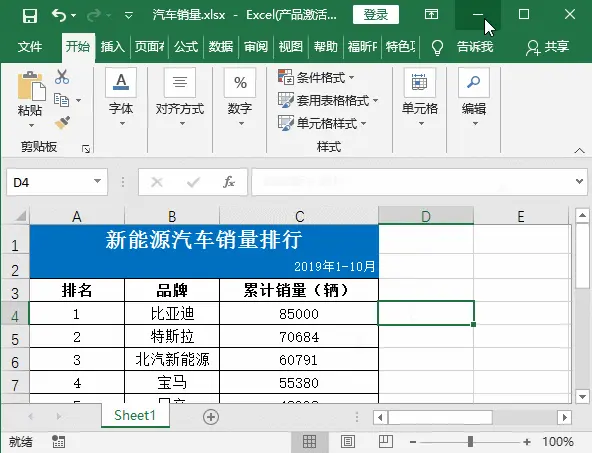This screenshot has height=453, width=592.
Task: Click the Share button
Action: click(547, 47)
